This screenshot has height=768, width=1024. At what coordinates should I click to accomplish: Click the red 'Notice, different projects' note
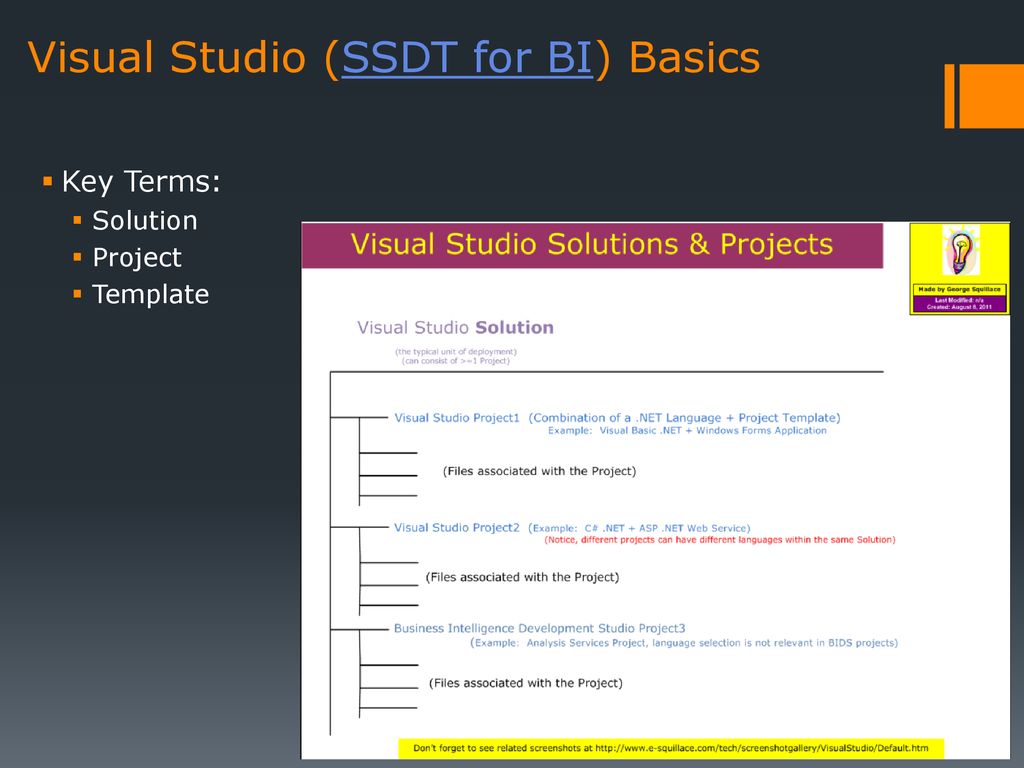(x=720, y=540)
